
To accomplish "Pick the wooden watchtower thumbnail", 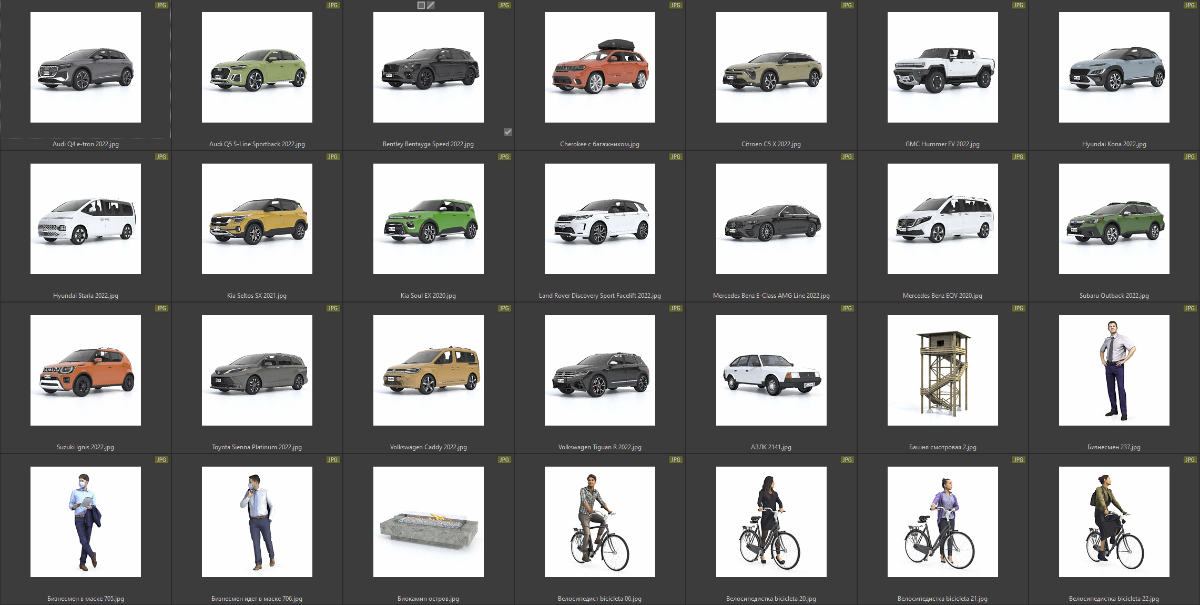I will (943, 370).
